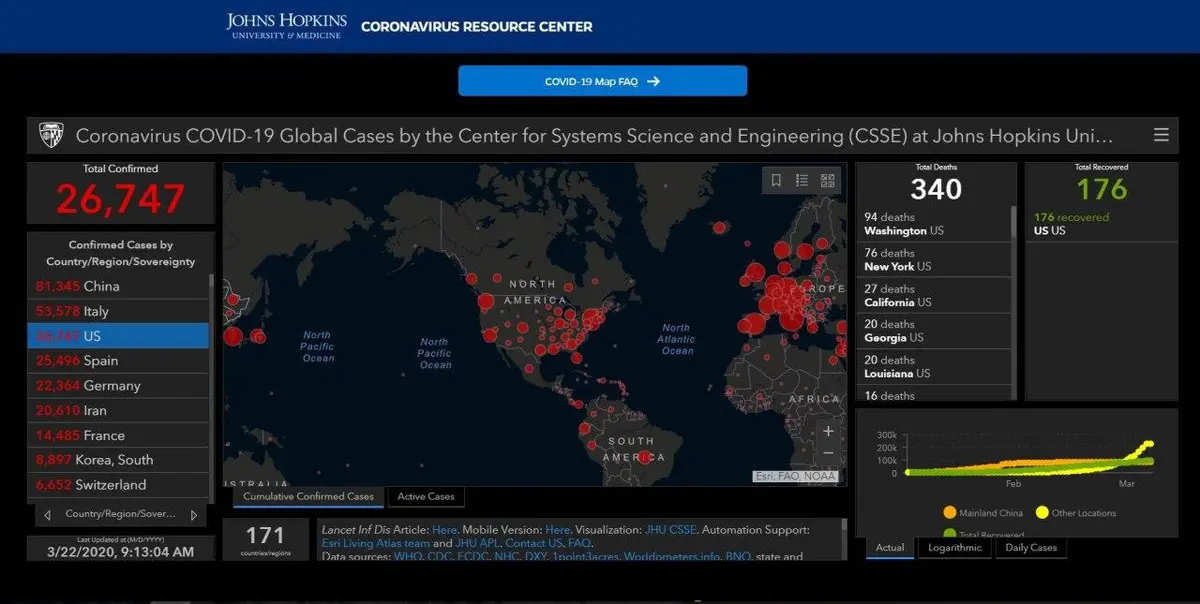This screenshot has width=1200, height=604.
Task: Zoom in with the map plus button
Action: (828, 432)
